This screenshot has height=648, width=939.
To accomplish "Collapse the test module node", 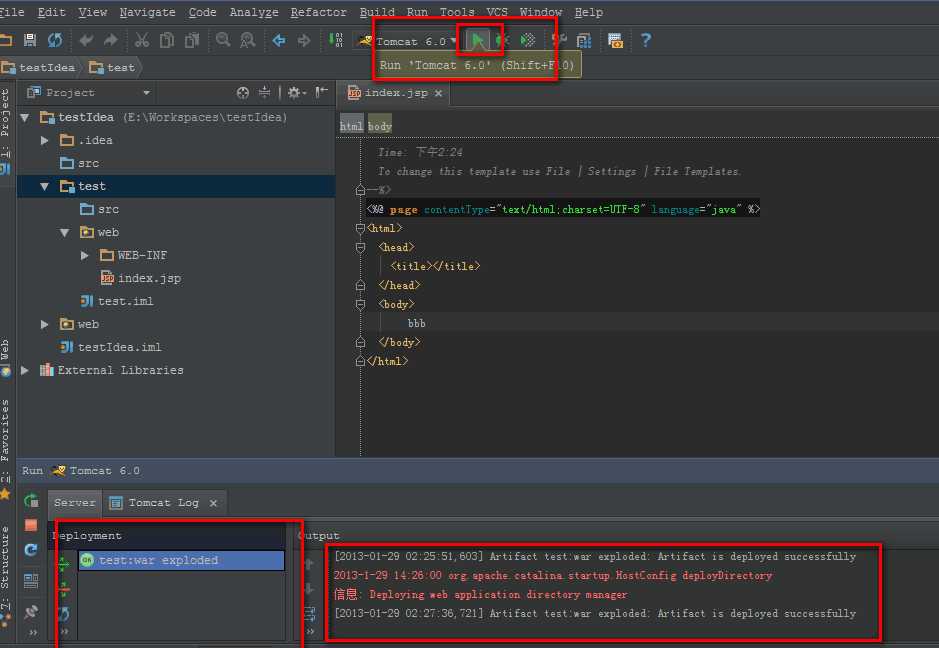I will [x=45, y=186].
